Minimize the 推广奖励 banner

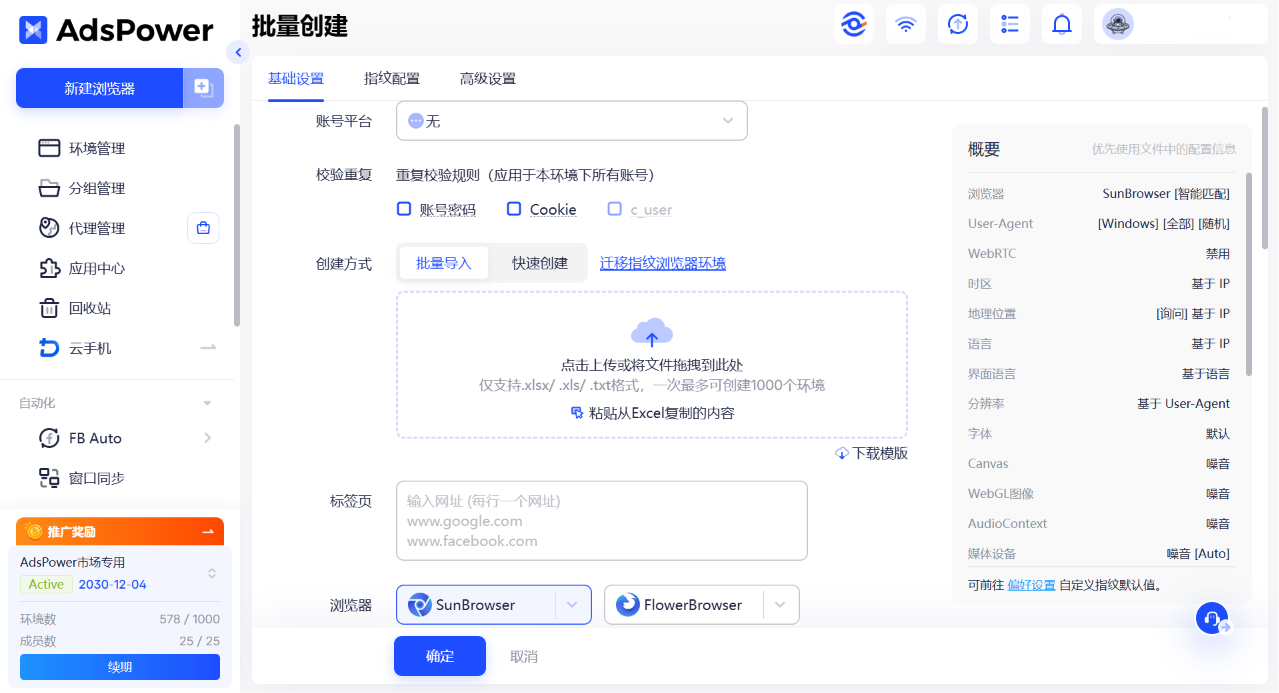208,532
